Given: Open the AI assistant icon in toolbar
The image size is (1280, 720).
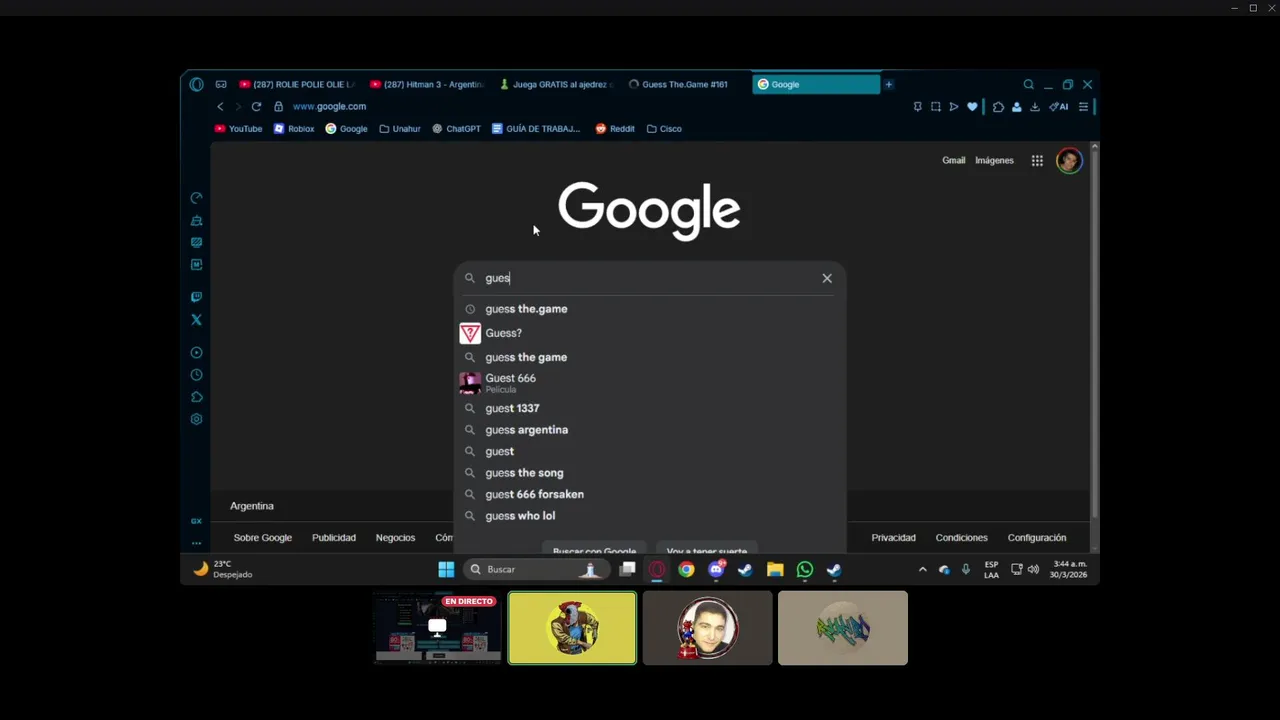Looking at the screenshot, I should pos(1058,107).
